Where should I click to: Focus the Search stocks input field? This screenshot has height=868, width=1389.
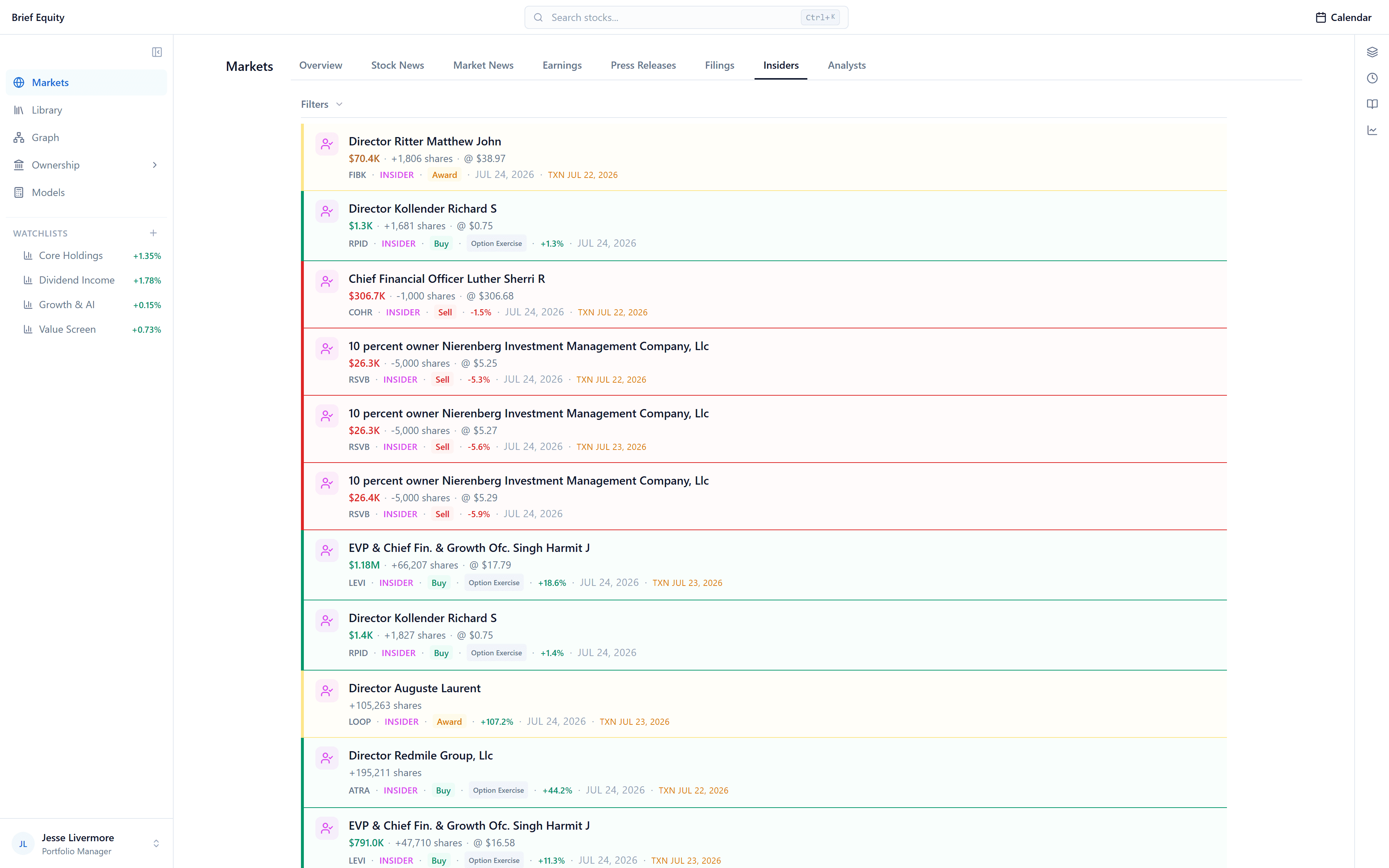click(686, 17)
